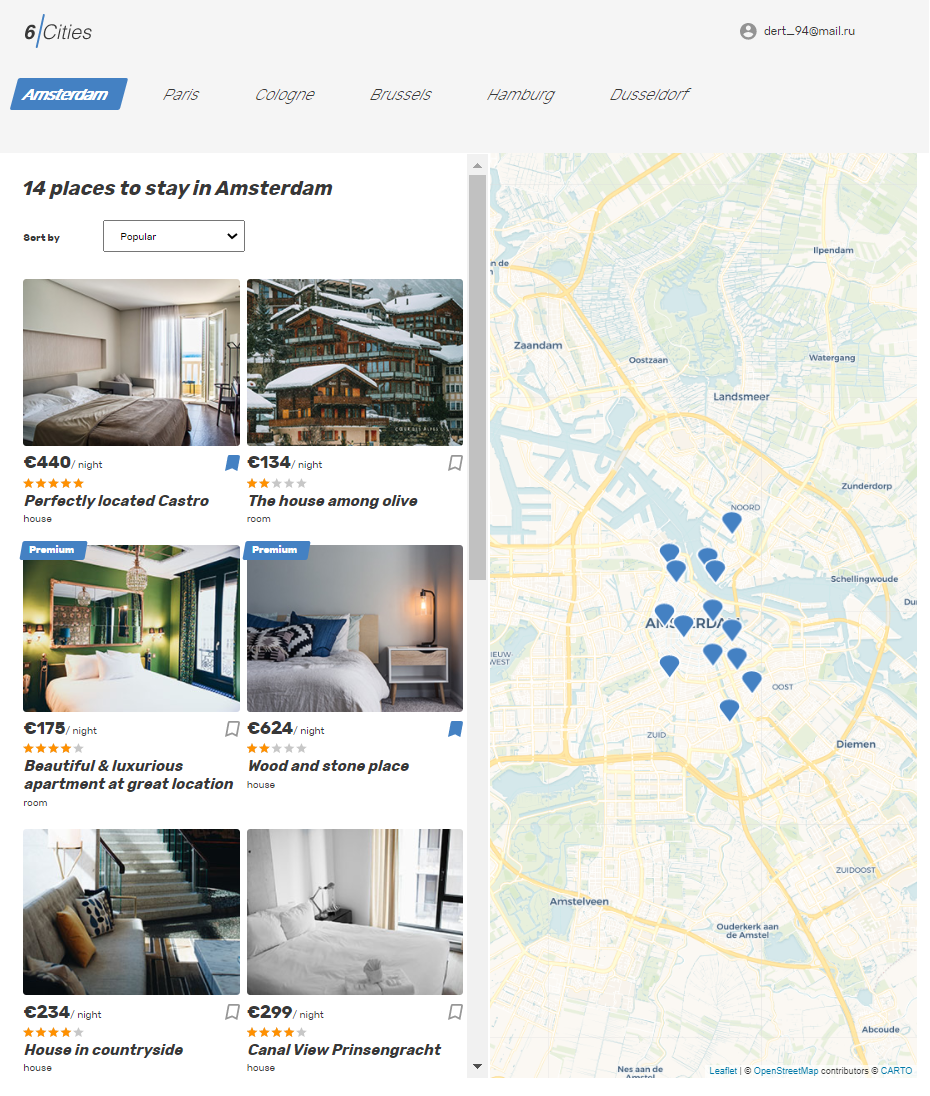Open the Perfectly located Castro title link
This screenshot has width=930, height=1096.
click(117, 501)
